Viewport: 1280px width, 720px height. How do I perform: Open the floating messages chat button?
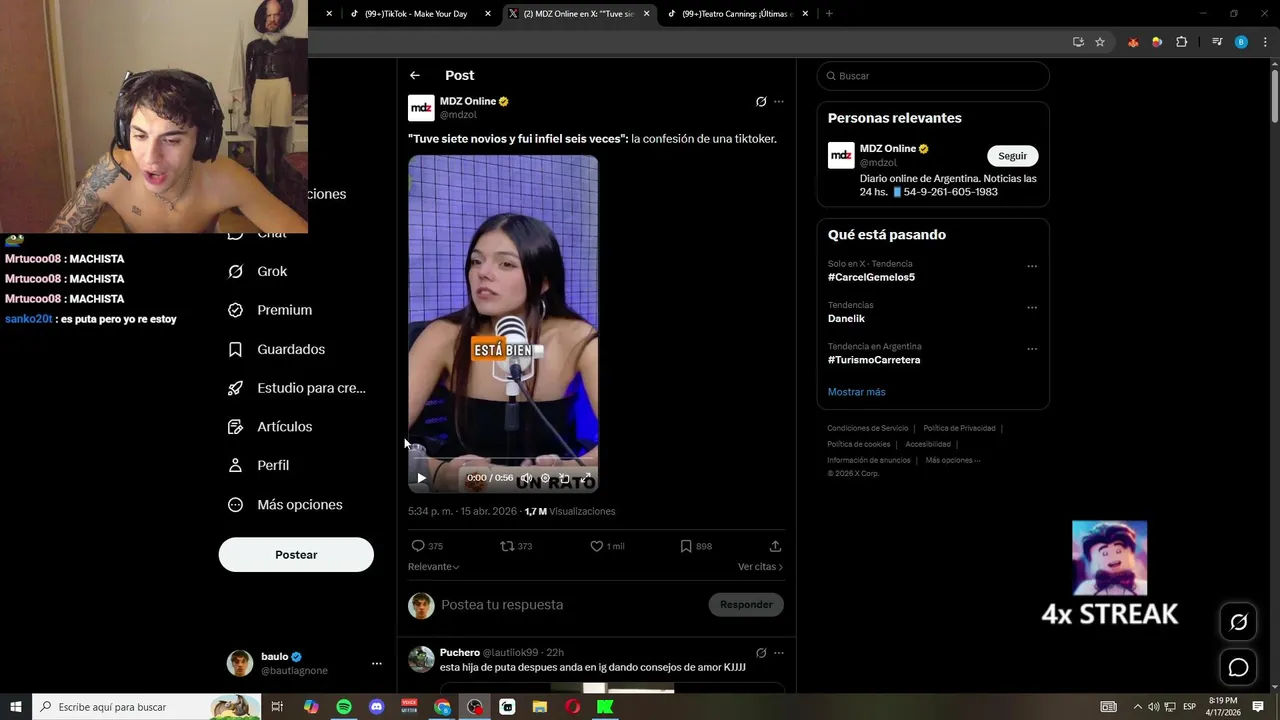(x=1238, y=667)
